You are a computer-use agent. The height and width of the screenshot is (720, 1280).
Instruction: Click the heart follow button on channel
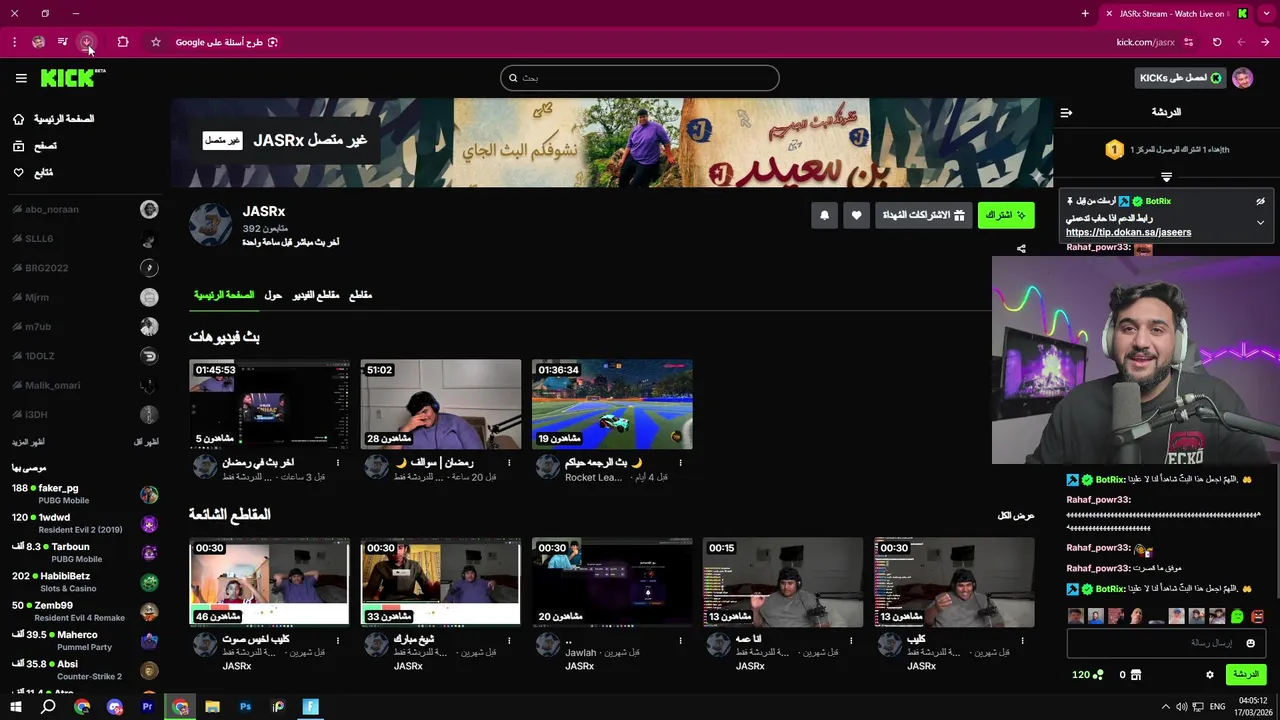856,215
